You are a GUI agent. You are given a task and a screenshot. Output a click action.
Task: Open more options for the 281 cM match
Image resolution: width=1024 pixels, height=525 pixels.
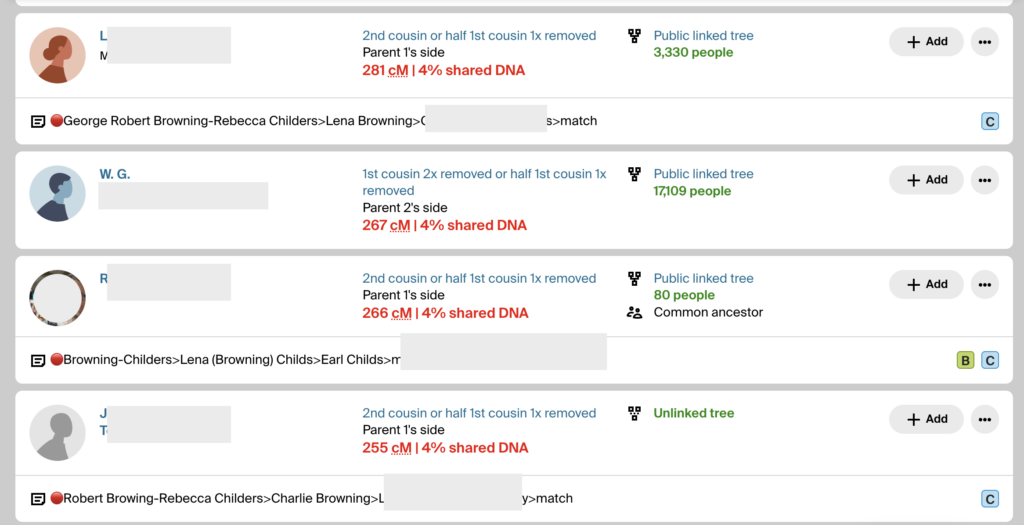click(x=985, y=42)
